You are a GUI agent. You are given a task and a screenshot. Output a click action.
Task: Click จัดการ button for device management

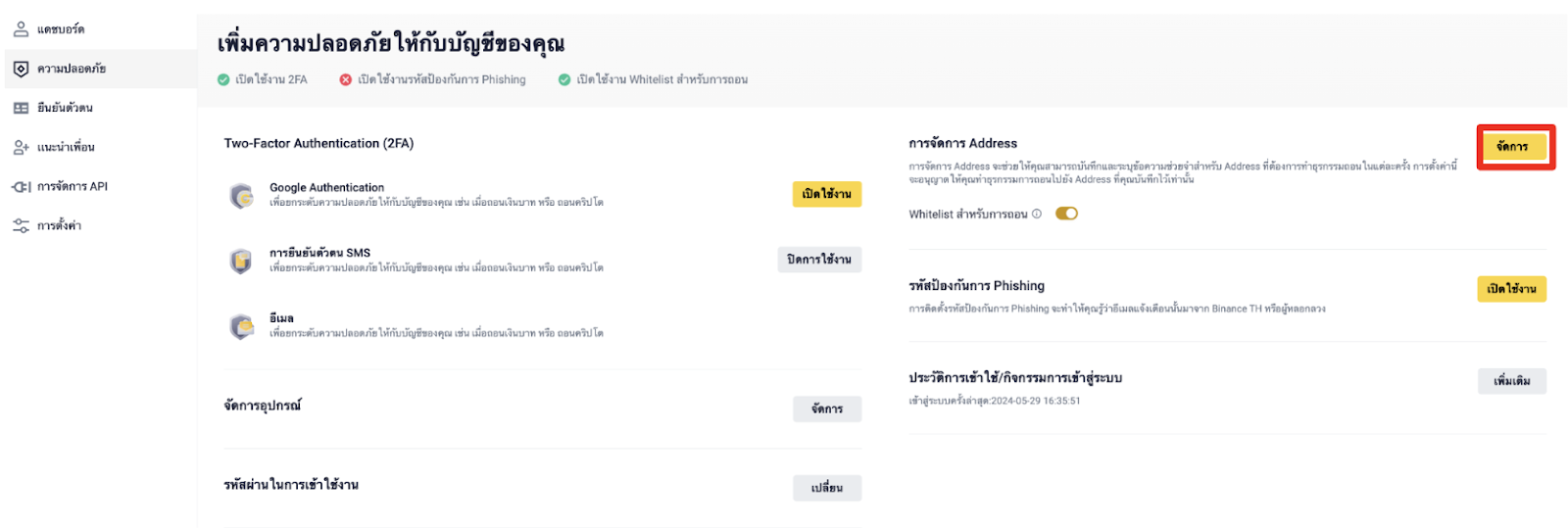pos(826,408)
